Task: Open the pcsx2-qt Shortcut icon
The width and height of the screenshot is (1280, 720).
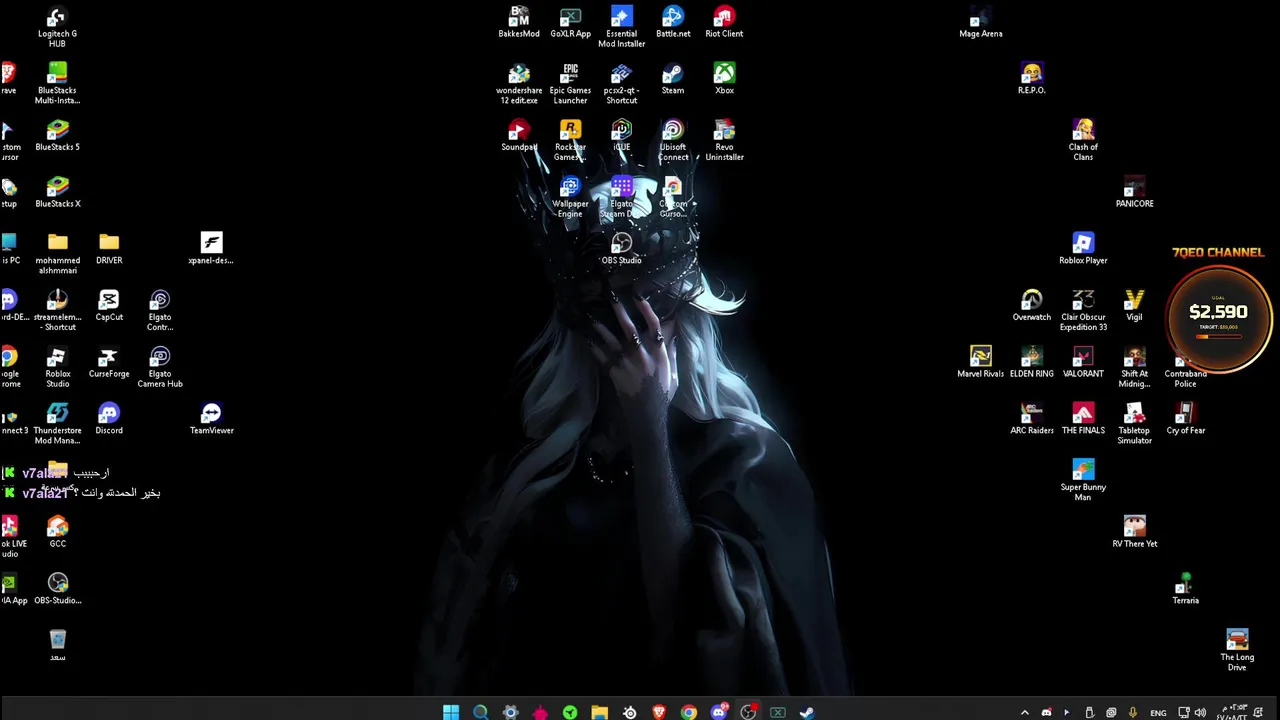Action: point(621,84)
